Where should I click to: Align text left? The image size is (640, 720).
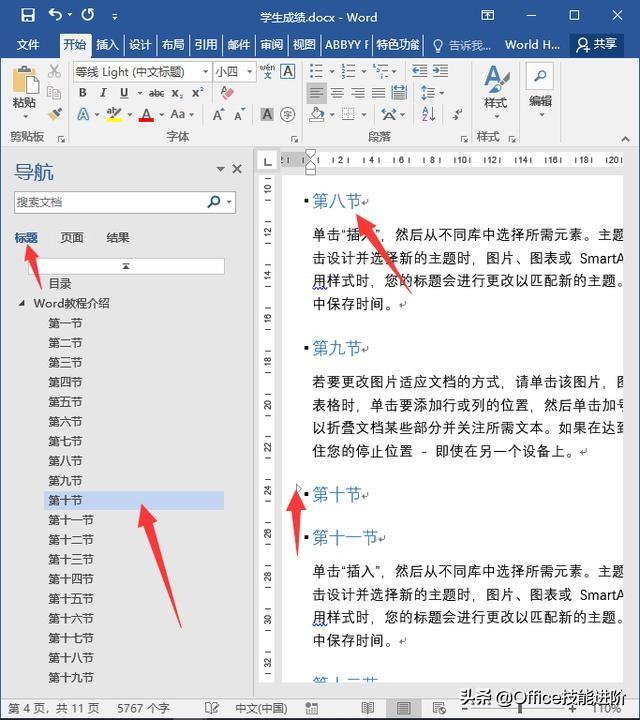click(x=316, y=93)
